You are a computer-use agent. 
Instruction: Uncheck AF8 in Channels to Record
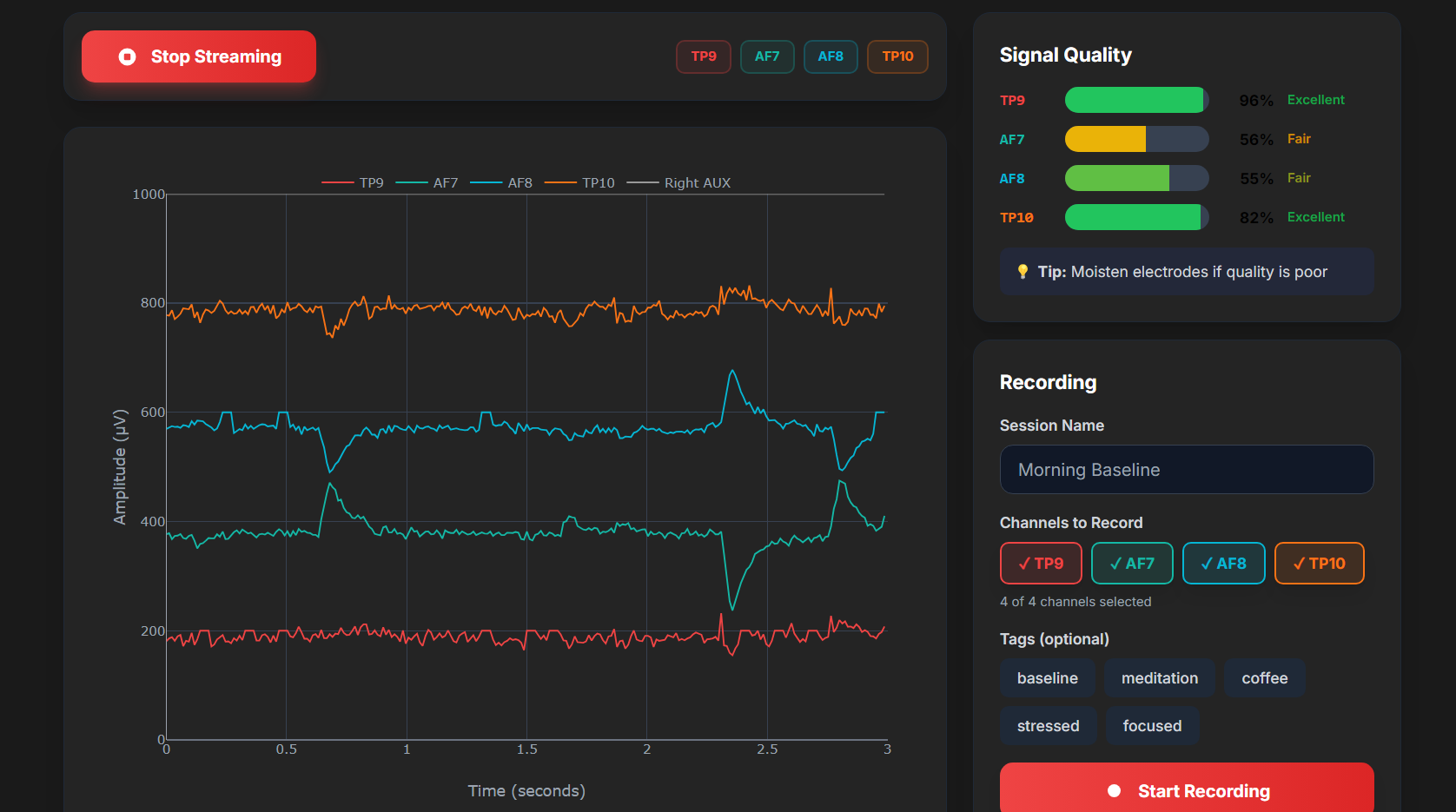[1223, 564]
